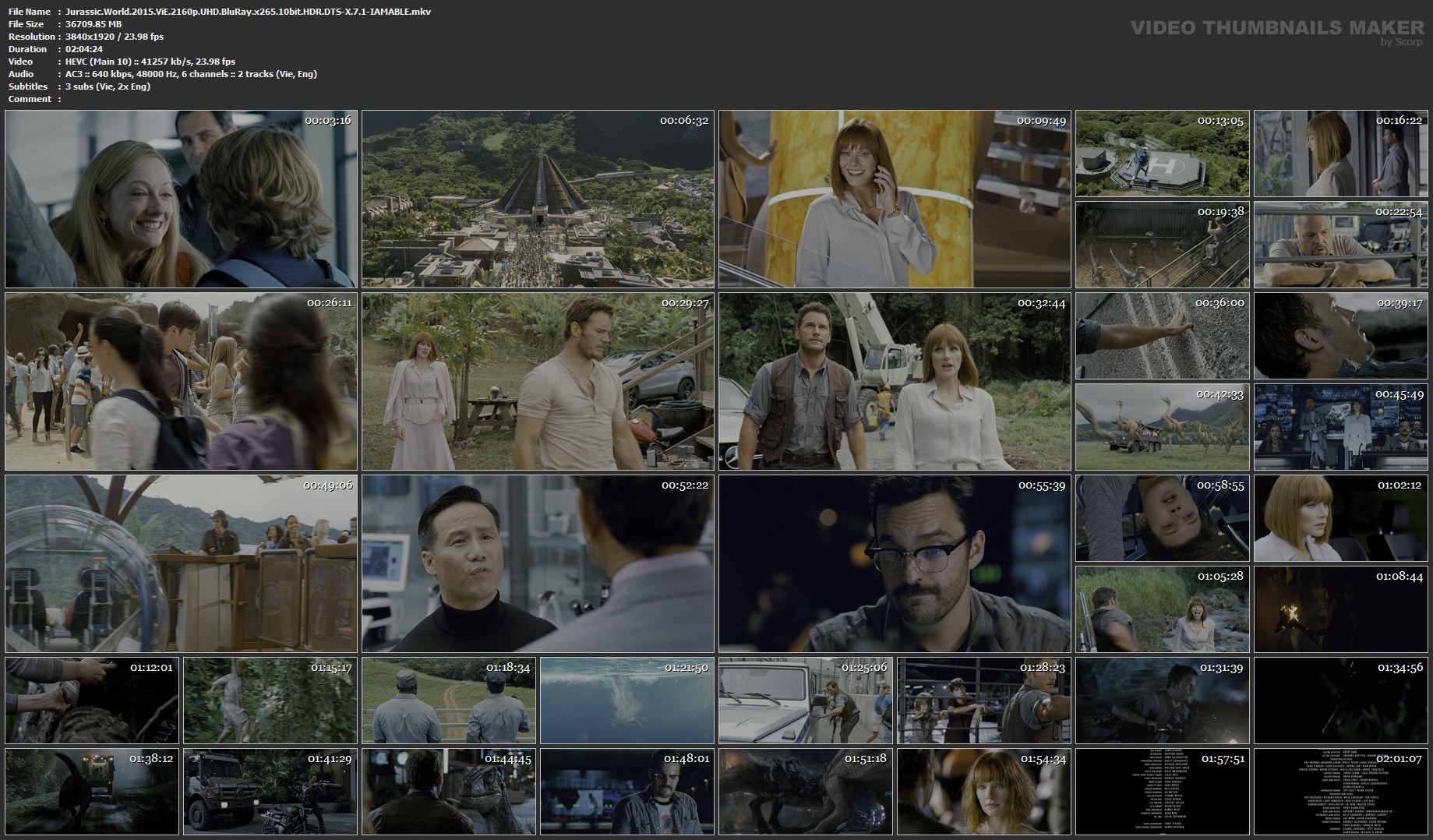The width and height of the screenshot is (1433, 840).
Task: Select the credits thumbnail at 02:01:07
Action: coord(1341,792)
